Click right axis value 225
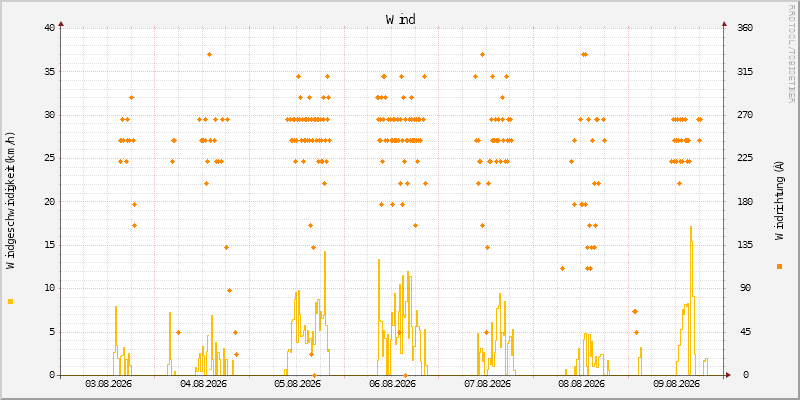This screenshot has width=800, height=400. click(745, 158)
